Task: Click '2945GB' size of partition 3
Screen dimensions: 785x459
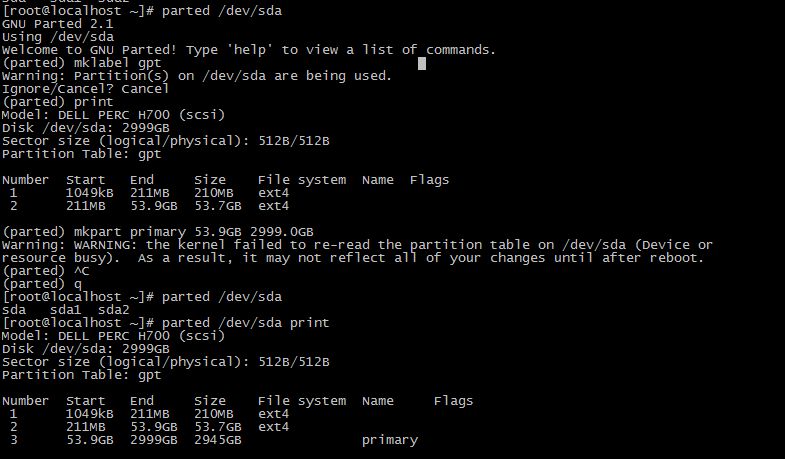Action: point(218,440)
